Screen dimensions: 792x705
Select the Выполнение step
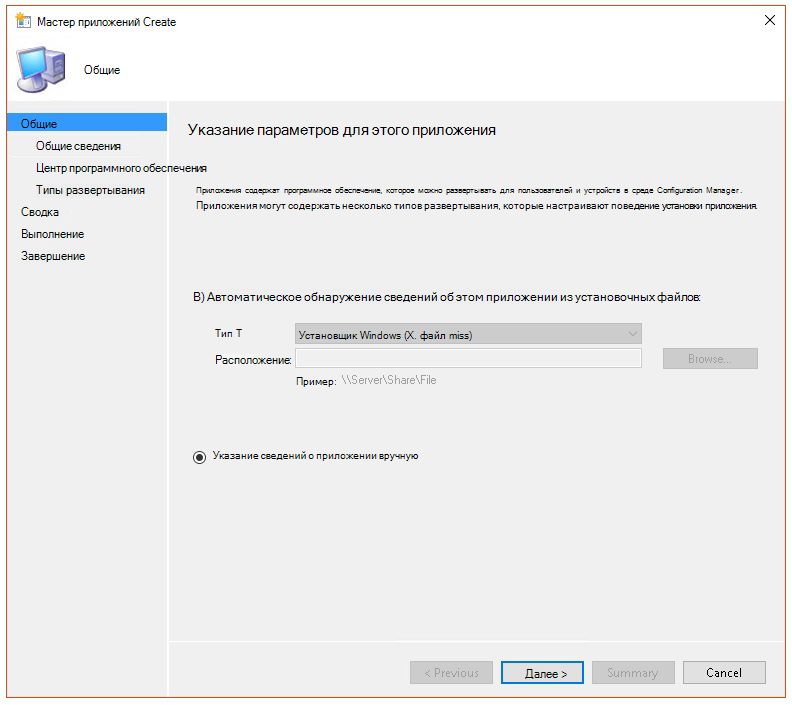[x=53, y=234]
